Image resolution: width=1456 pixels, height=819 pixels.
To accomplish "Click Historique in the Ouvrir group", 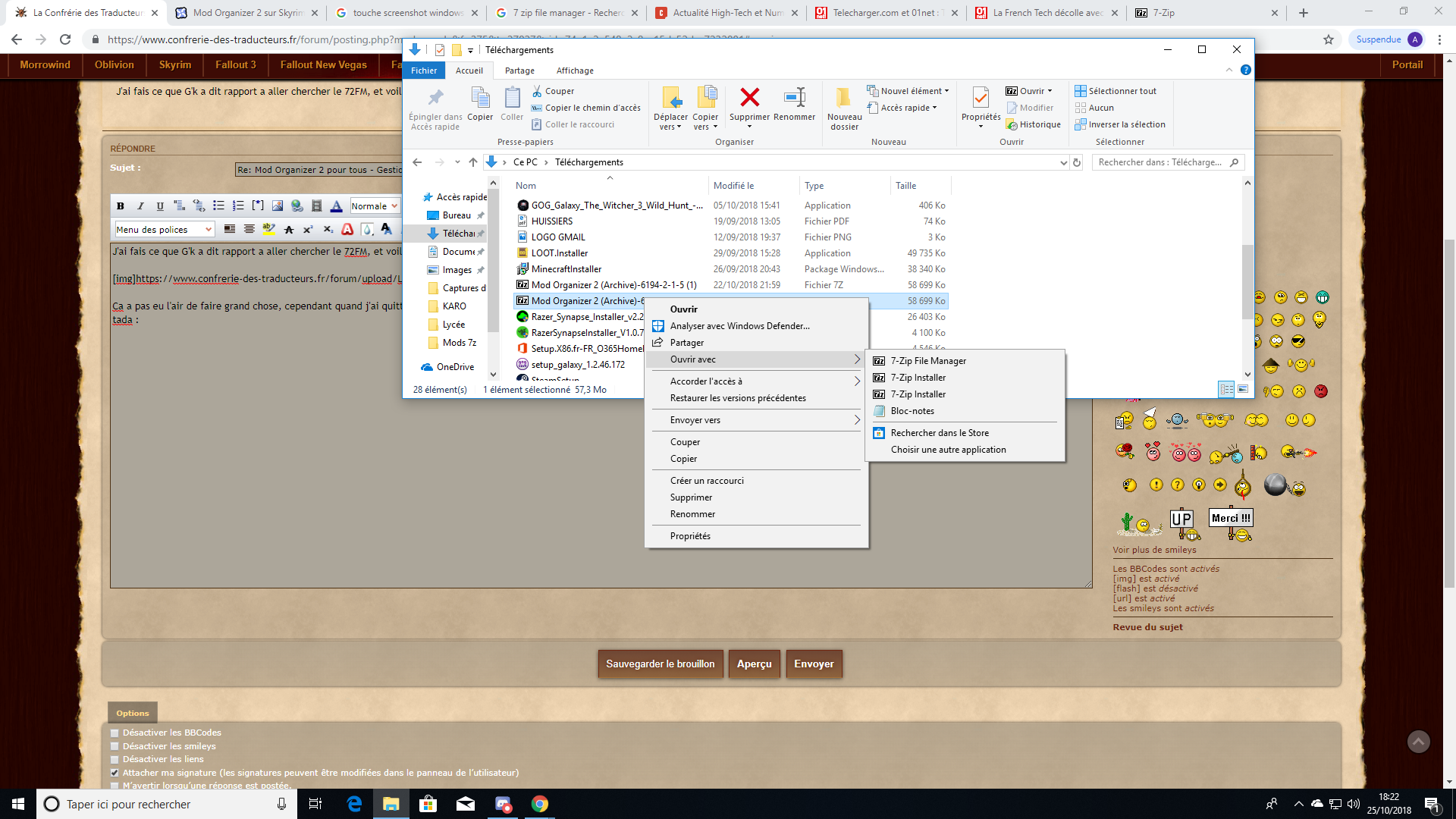I will [x=1033, y=124].
